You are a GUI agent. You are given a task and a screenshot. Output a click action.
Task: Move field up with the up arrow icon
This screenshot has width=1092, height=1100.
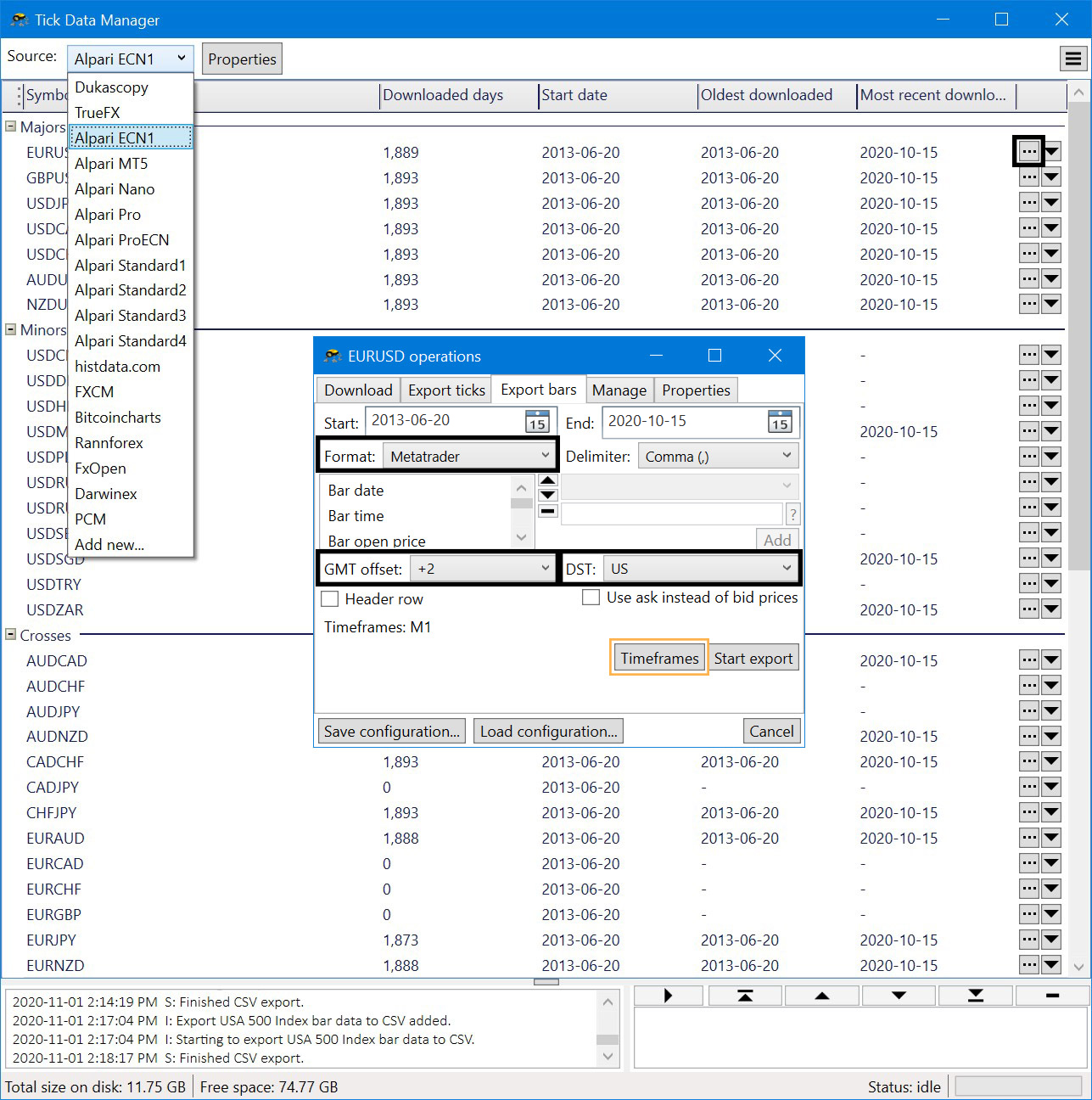tap(548, 480)
